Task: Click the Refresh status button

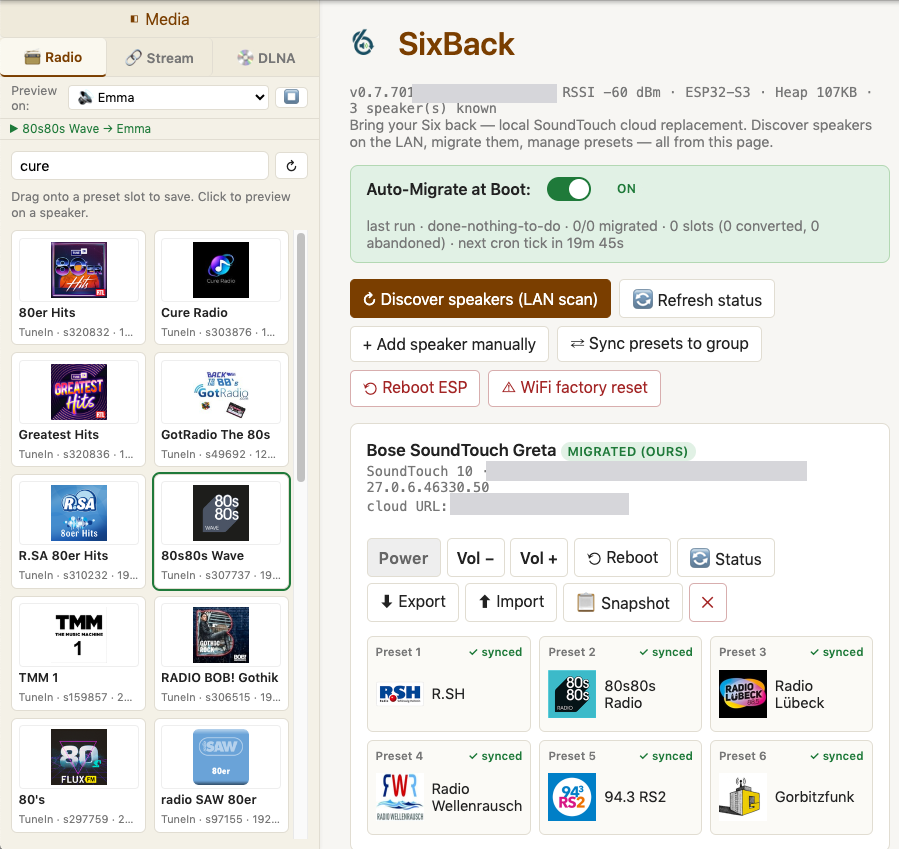Action: tap(697, 299)
